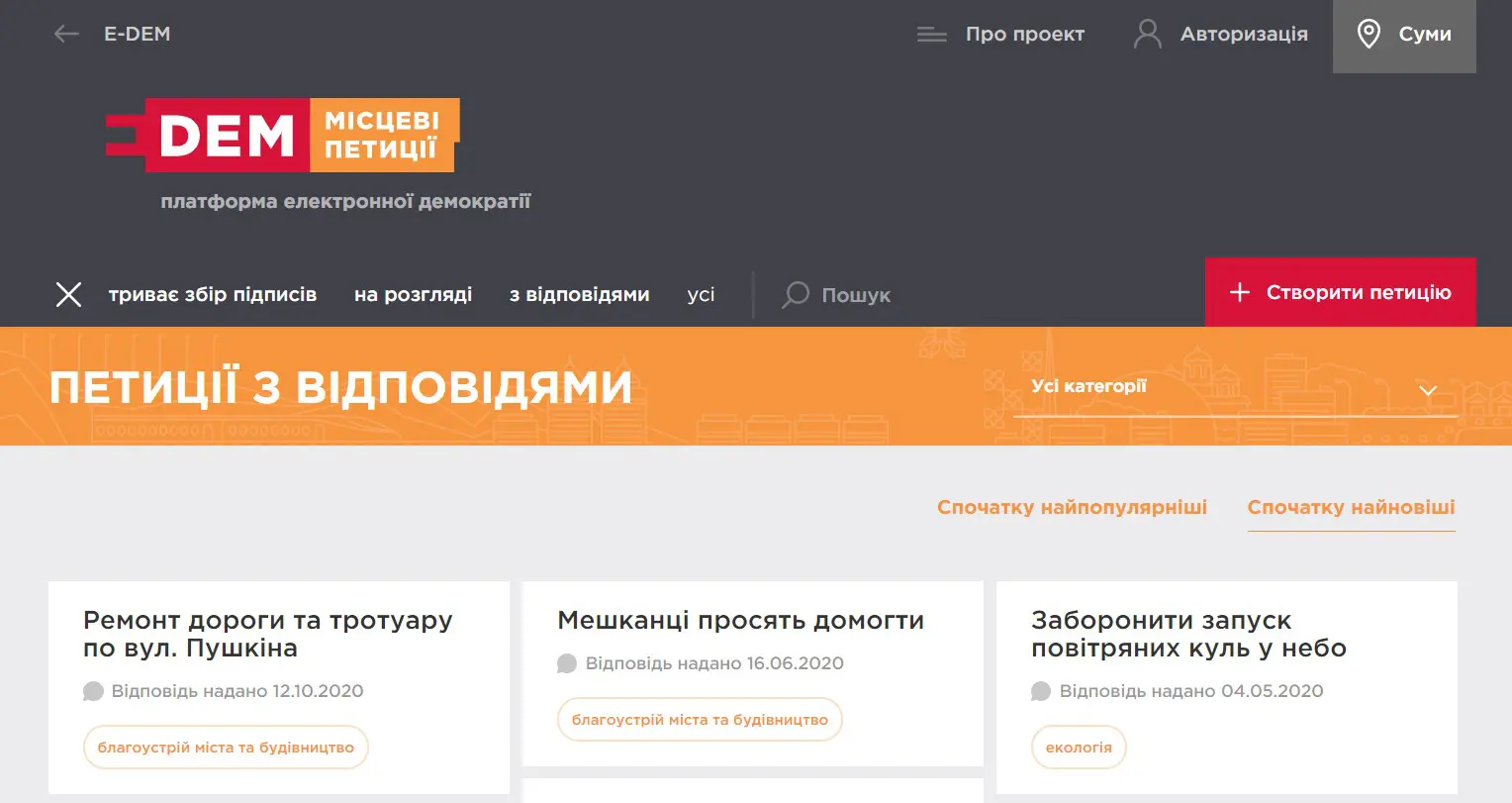The height and width of the screenshot is (803, 1512).
Task: Switch to the на розгляді tab
Action: coord(413,294)
